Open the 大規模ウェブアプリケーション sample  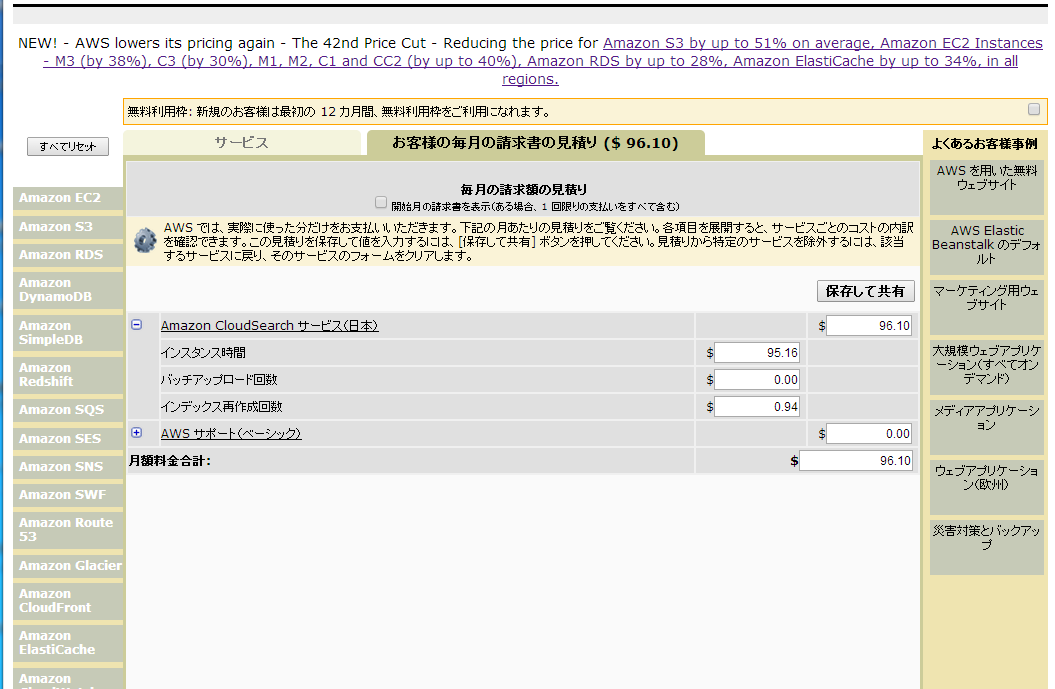point(986,367)
